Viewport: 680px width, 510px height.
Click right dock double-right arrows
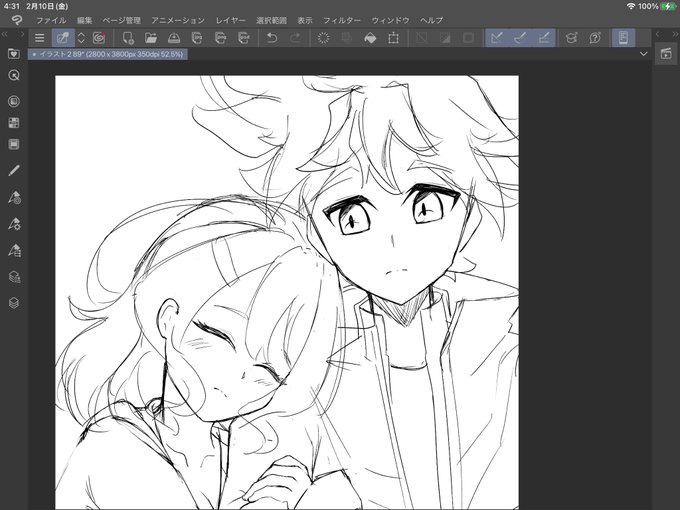675,34
